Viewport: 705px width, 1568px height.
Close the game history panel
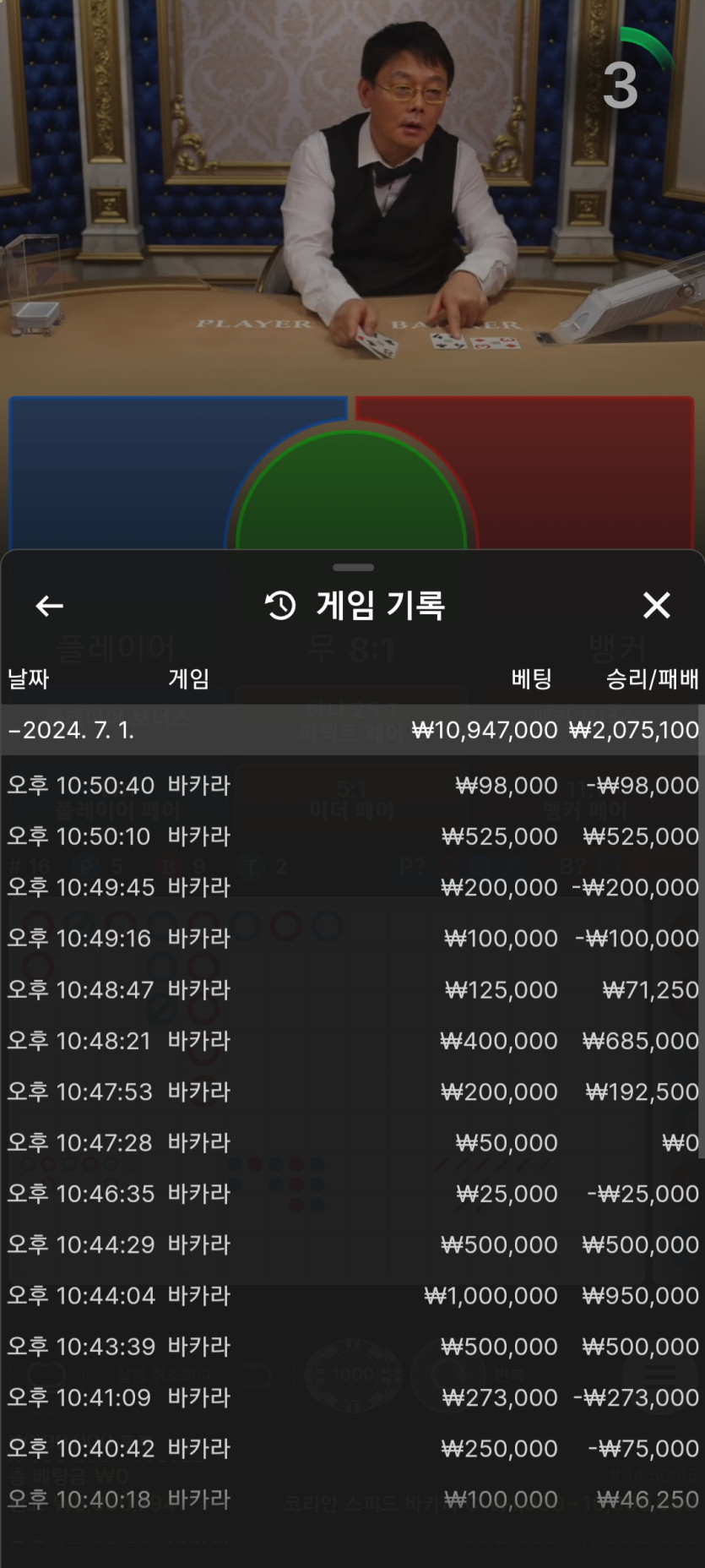tap(656, 605)
